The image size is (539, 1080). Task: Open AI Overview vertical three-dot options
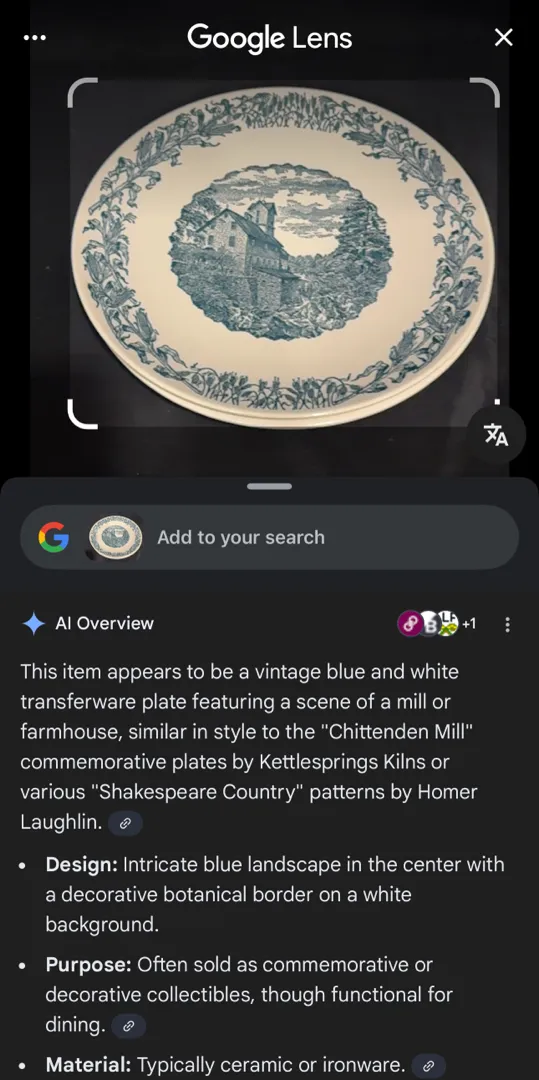tap(508, 624)
